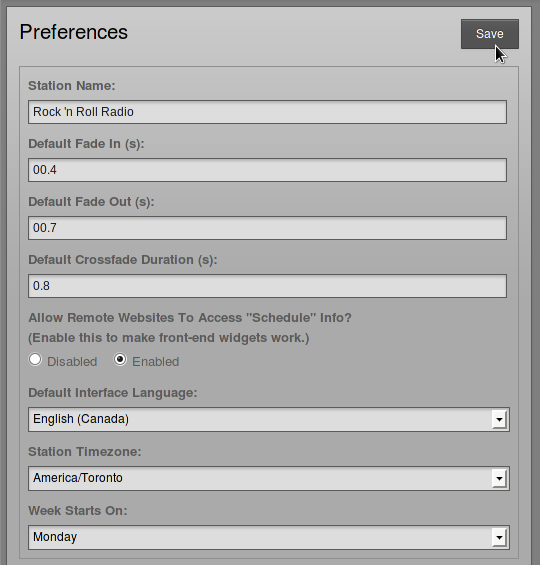Click the arrow icon on Default Interface Language
This screenshot has height=565, width=540.
click(499, 419)
